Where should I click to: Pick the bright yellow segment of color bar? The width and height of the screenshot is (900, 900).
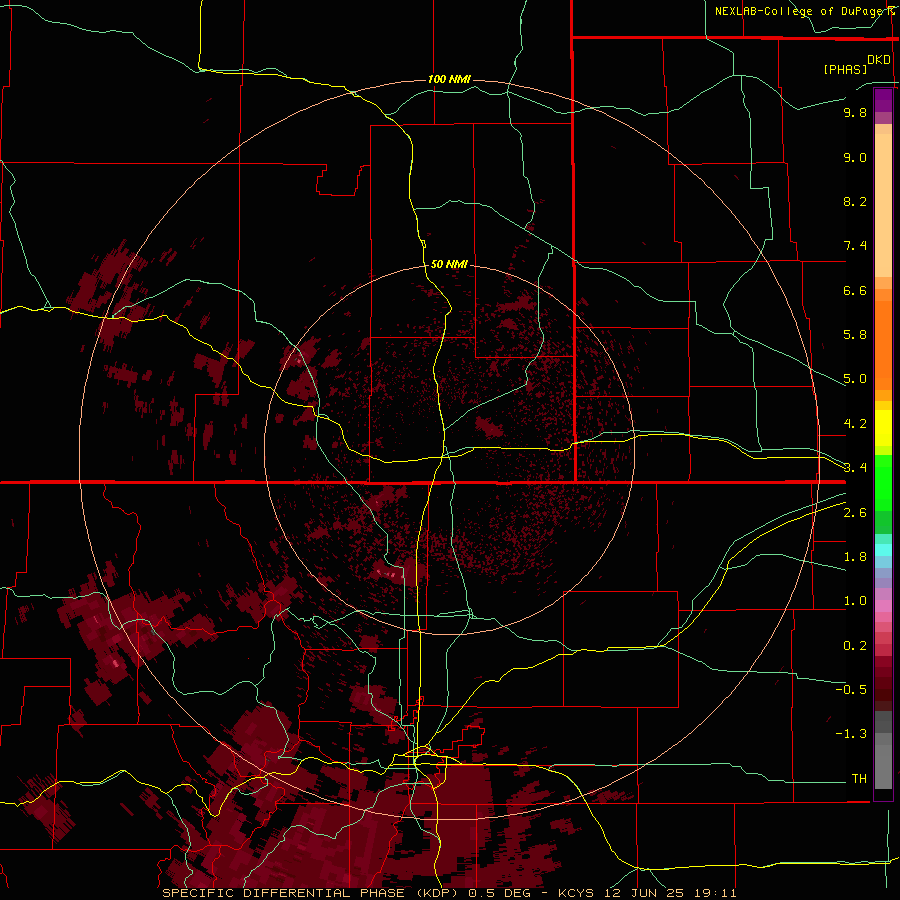pyautogui.click(x=883, y=428)
